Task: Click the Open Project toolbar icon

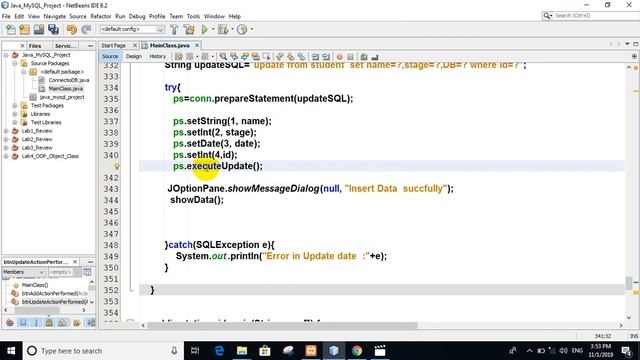Action: (39, 29)
